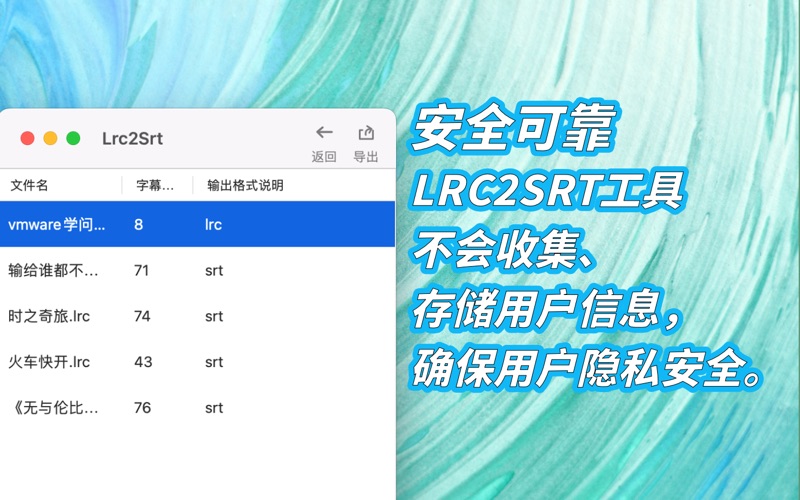800x500 pixels.
Task: Click subtitle count 76 cell
Action: [x=142, y=408]
